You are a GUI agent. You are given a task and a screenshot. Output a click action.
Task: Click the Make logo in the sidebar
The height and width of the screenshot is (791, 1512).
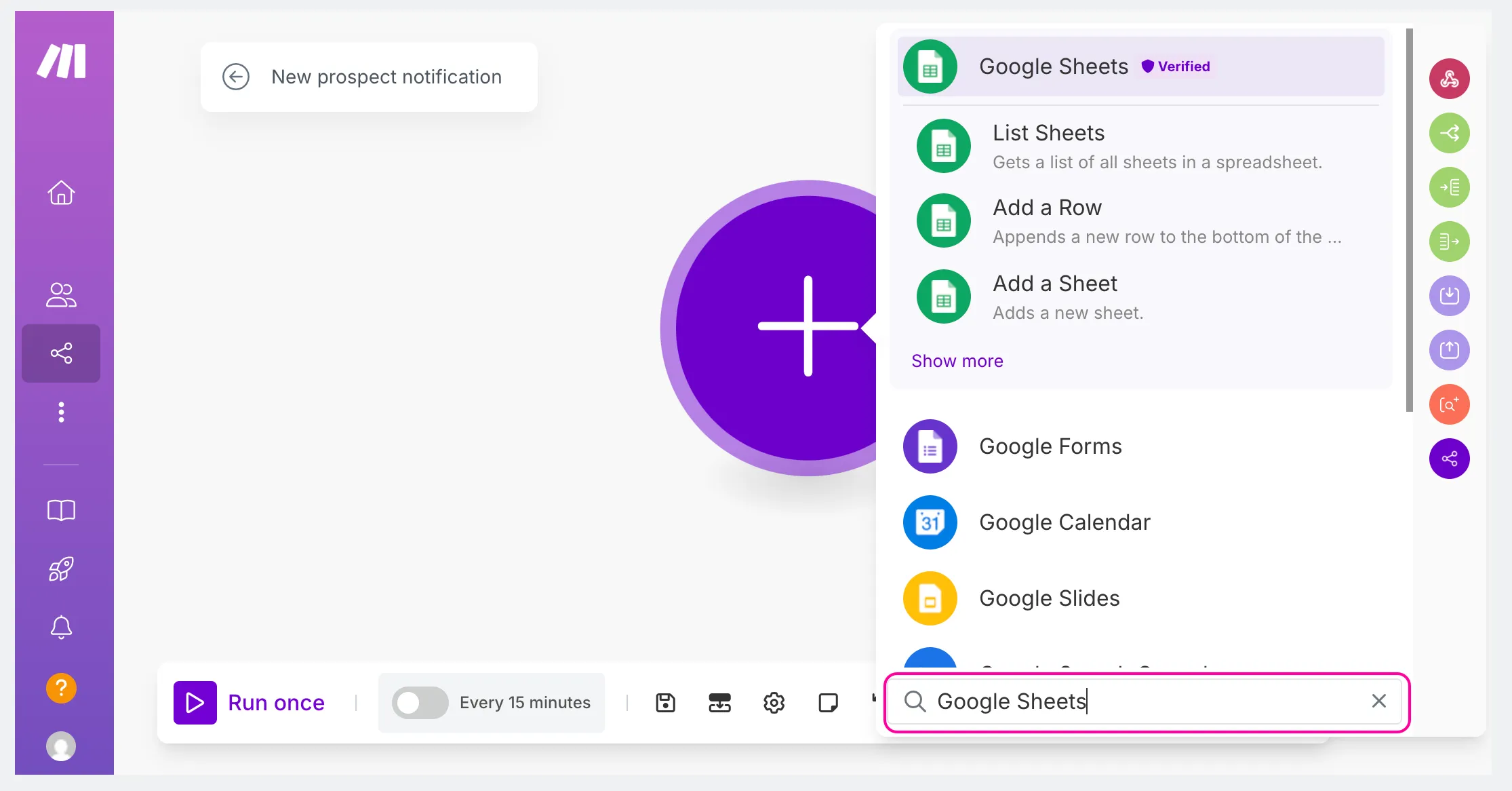pos(62,62)
